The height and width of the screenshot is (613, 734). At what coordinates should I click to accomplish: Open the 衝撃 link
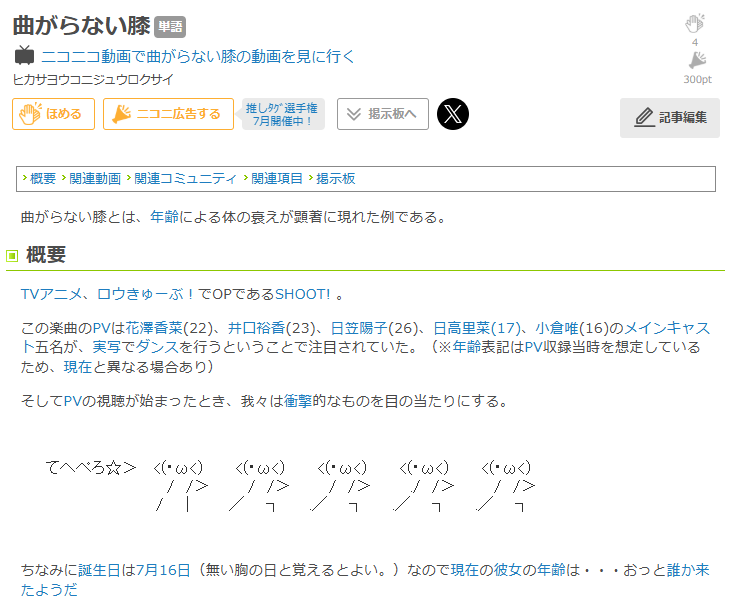point(298,401)
